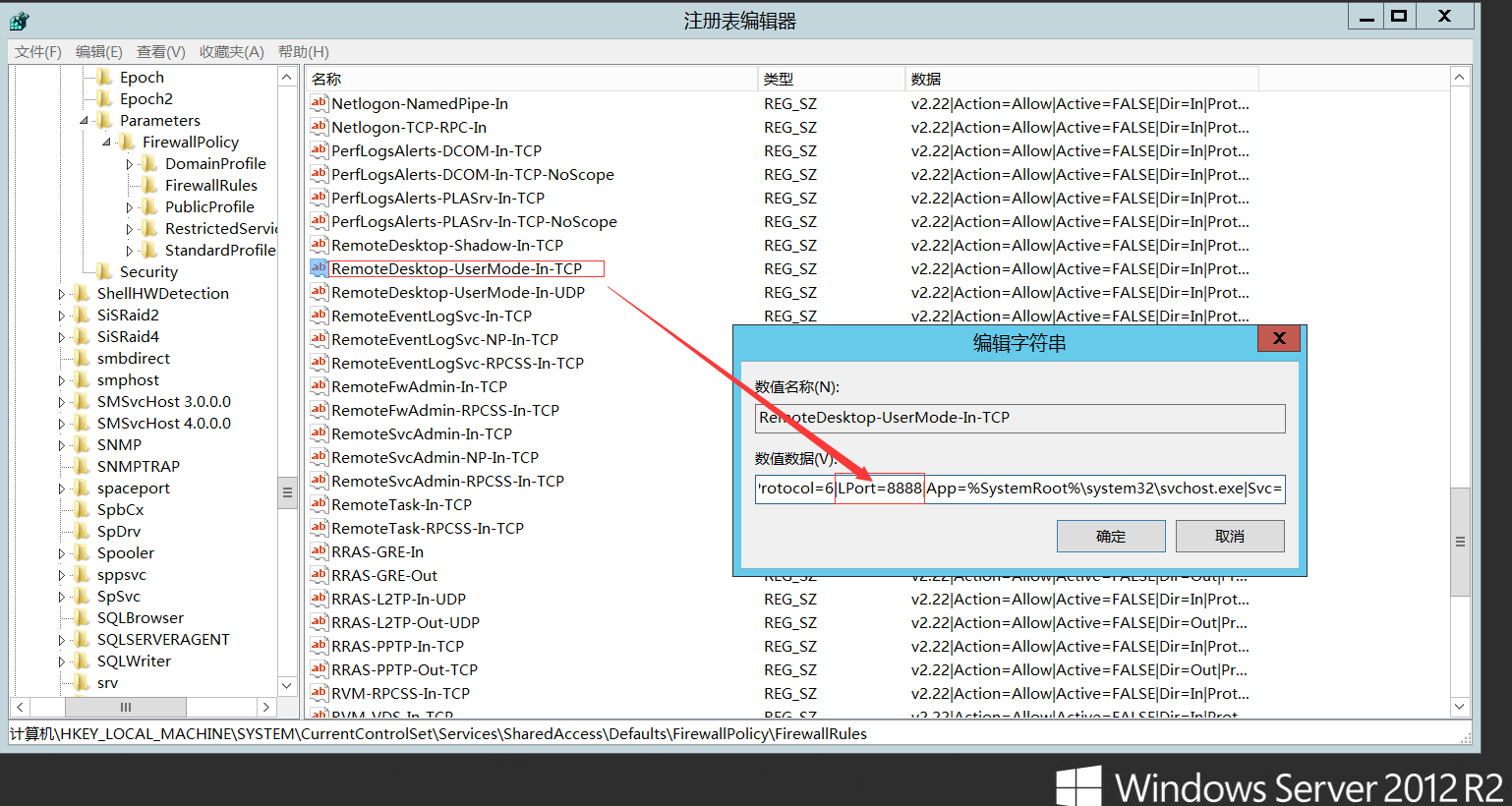Close the 编辑字符串 dialog

pyautogui.click(x=1279, y=338)
